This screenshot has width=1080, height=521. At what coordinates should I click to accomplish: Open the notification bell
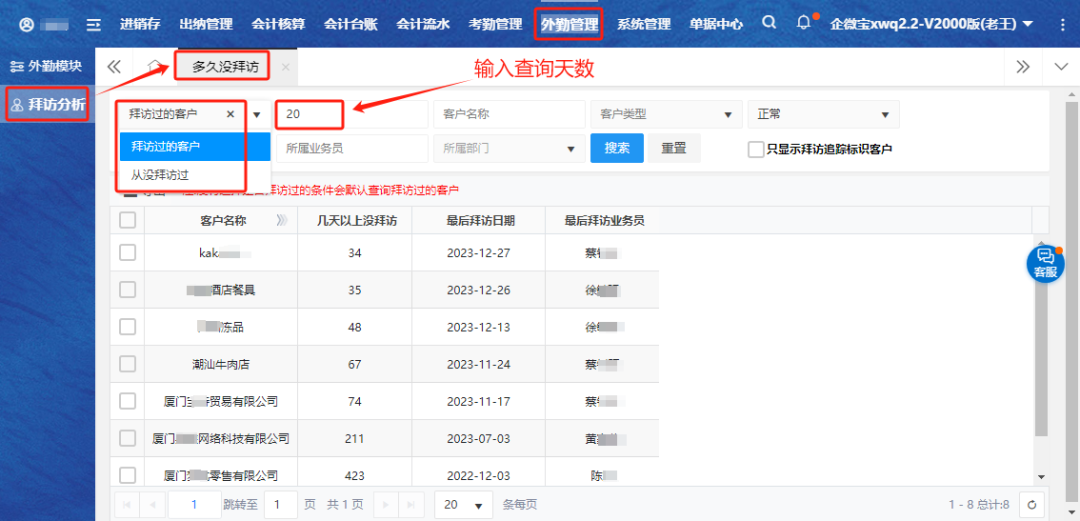[803, 23]
